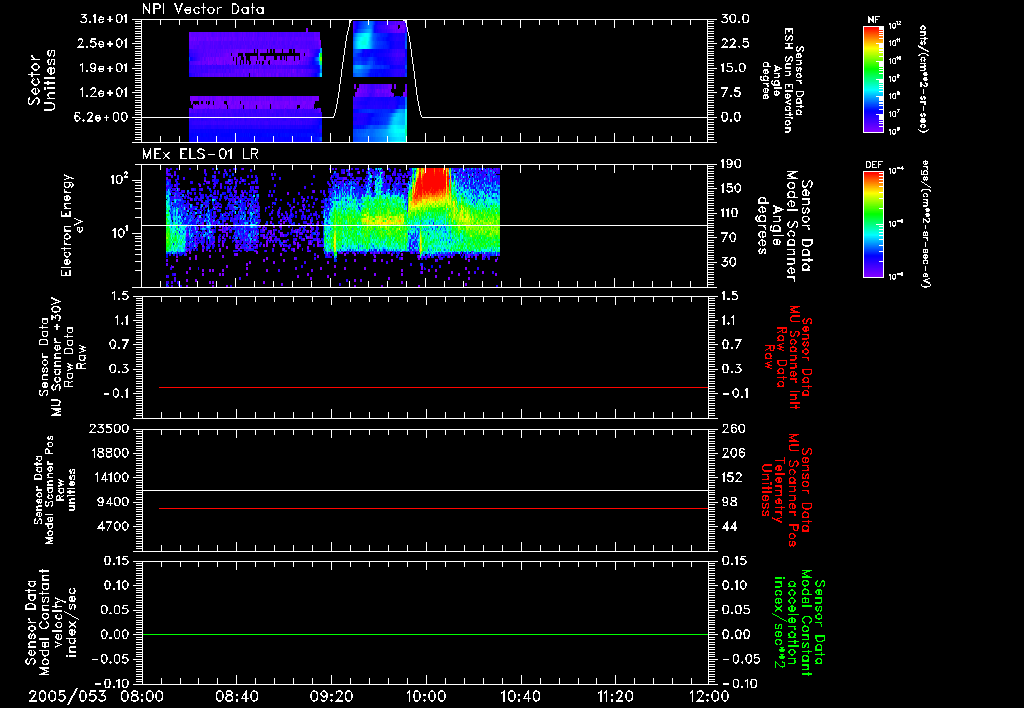Click the '4700' scanner position tick value
The image size is (1024, 708).
pyautogui.click(x=112, y=526)
